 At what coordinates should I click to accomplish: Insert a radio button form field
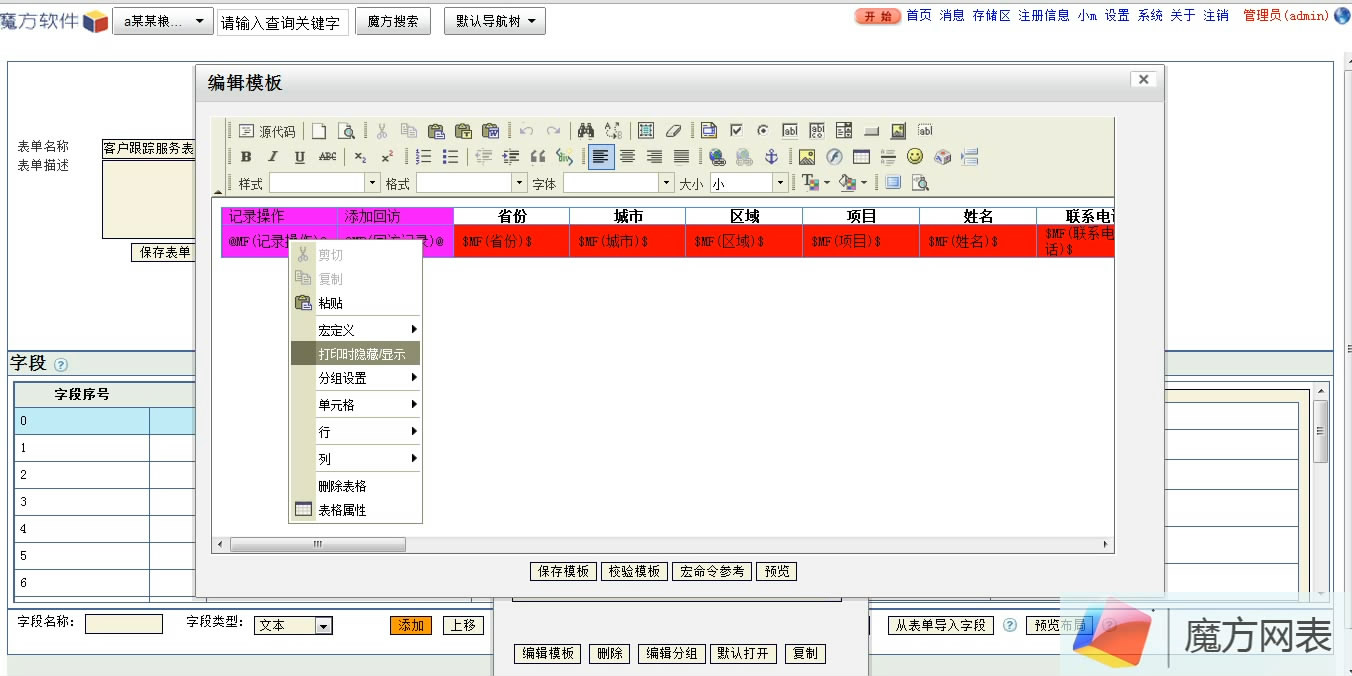point(763,131)
